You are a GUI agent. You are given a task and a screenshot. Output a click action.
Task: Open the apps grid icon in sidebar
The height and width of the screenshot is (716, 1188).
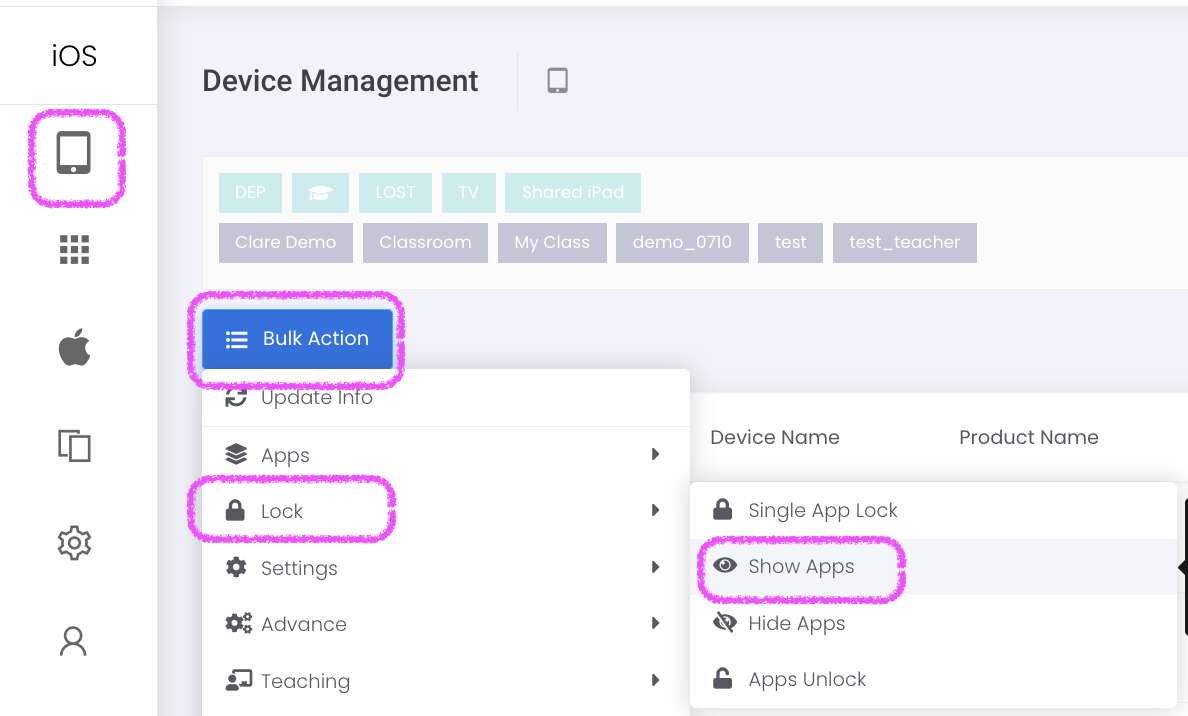[74, 249]
